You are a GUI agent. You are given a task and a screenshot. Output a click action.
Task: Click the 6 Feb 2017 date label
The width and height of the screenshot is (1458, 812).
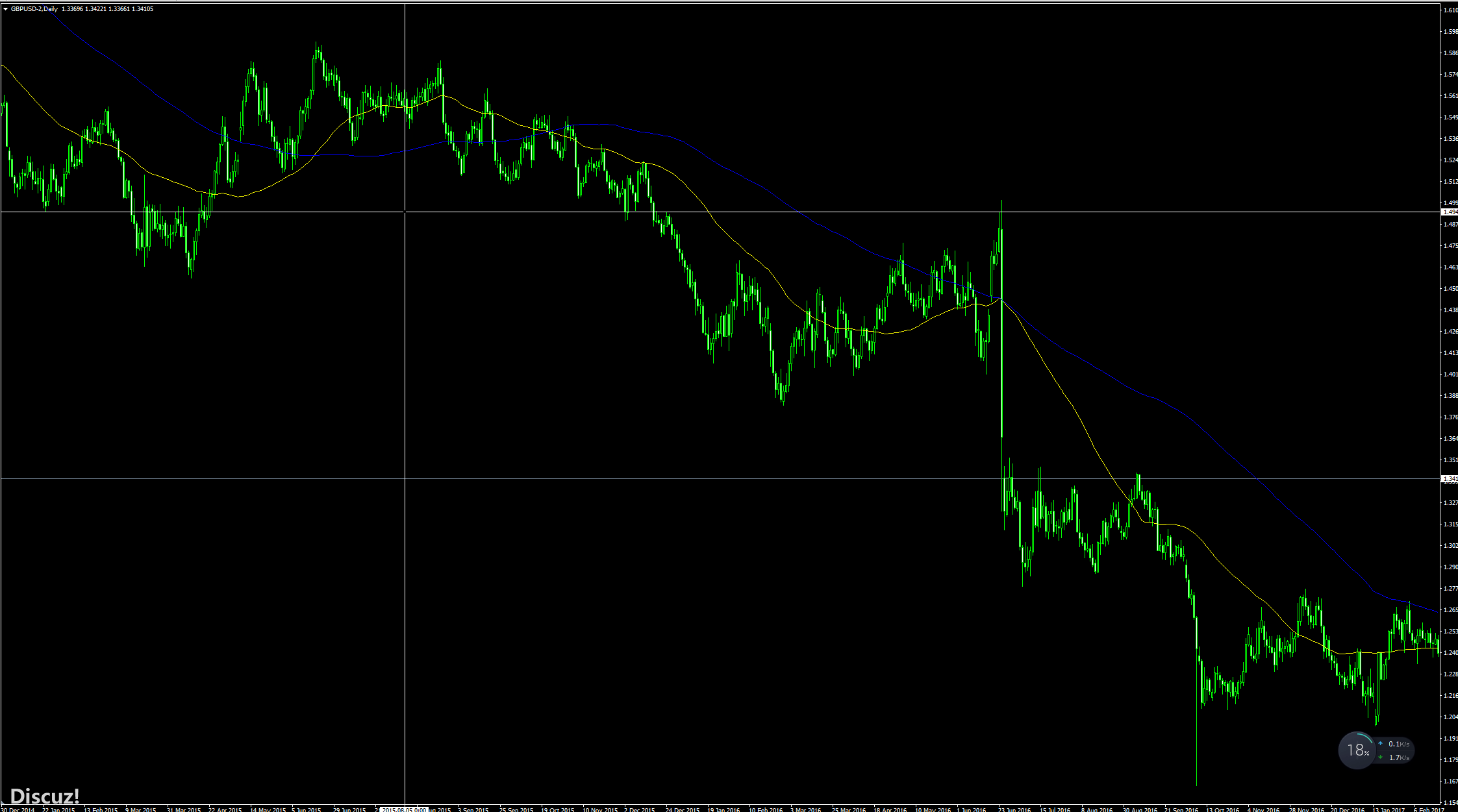1429,809
